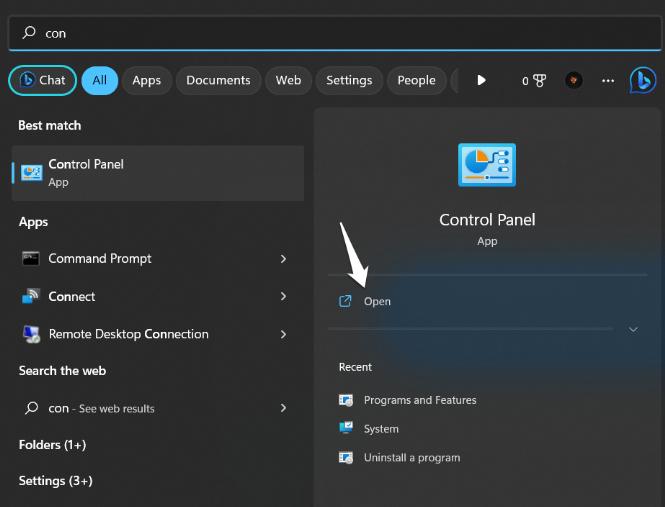Show more filters with the play arrow
The image size is (665, 507).
coord(481,80)
